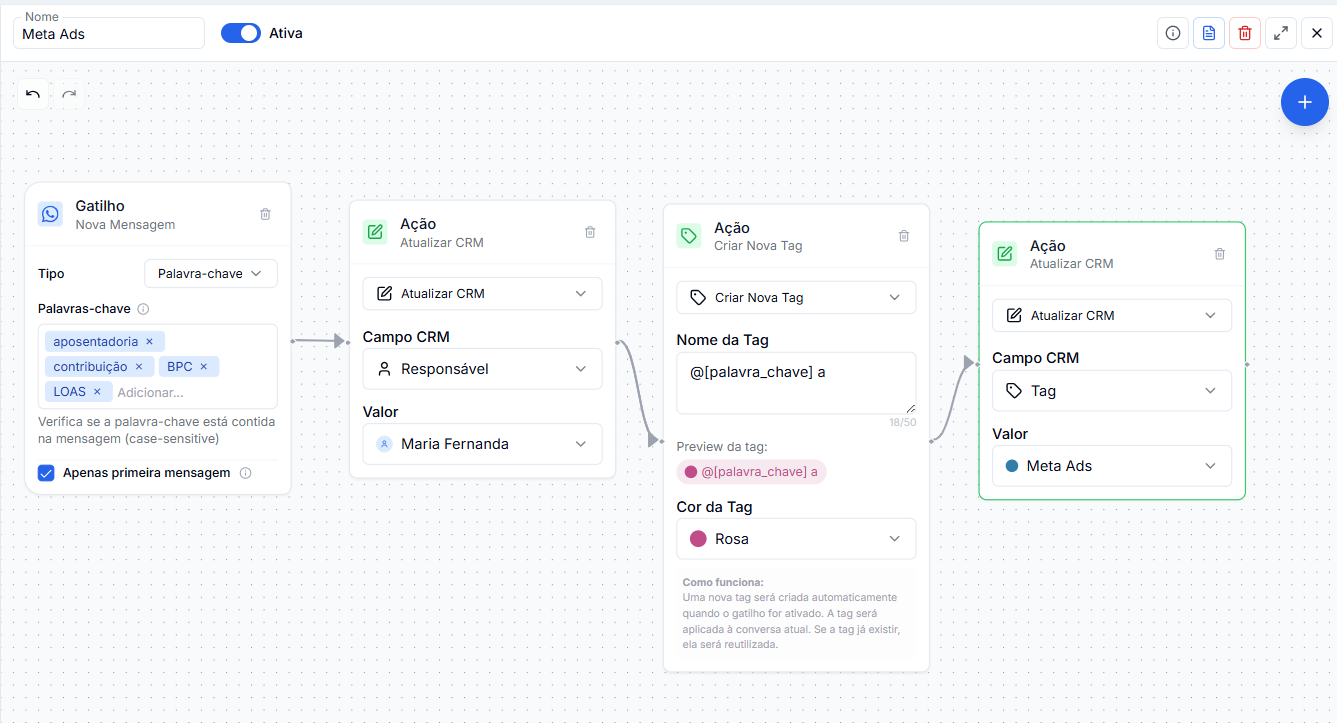Click the Rosa pink color swatch

pyautogui.click(x=698, y=538)
